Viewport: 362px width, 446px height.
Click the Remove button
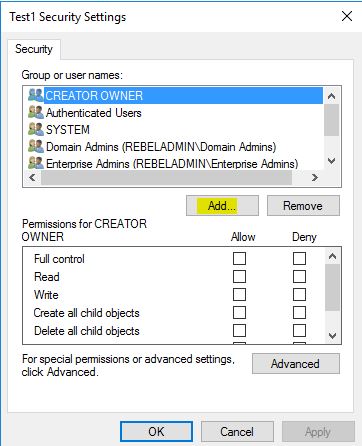click(303, 206)
